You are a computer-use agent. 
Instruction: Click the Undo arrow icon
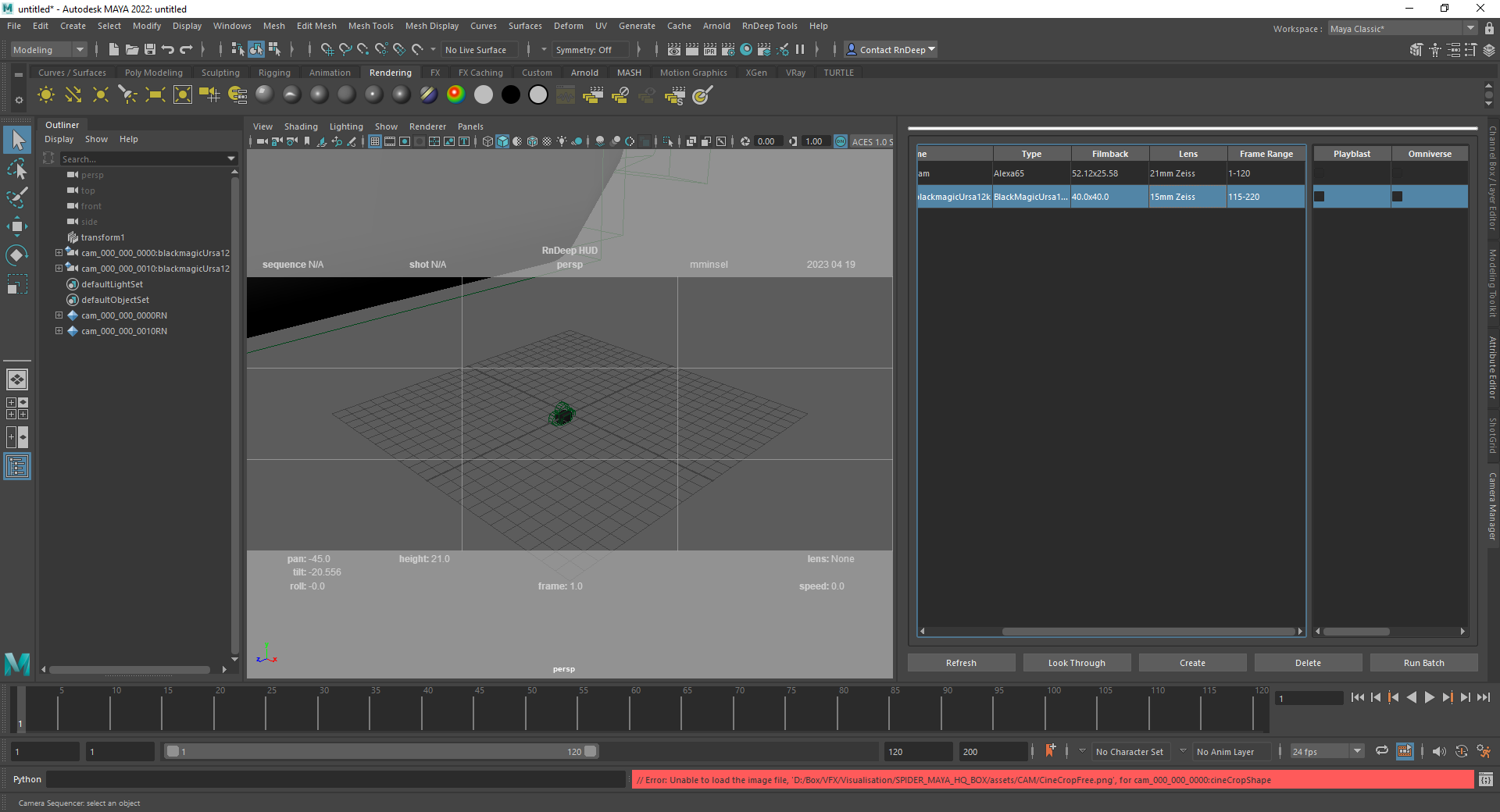(x=167, y=50)
